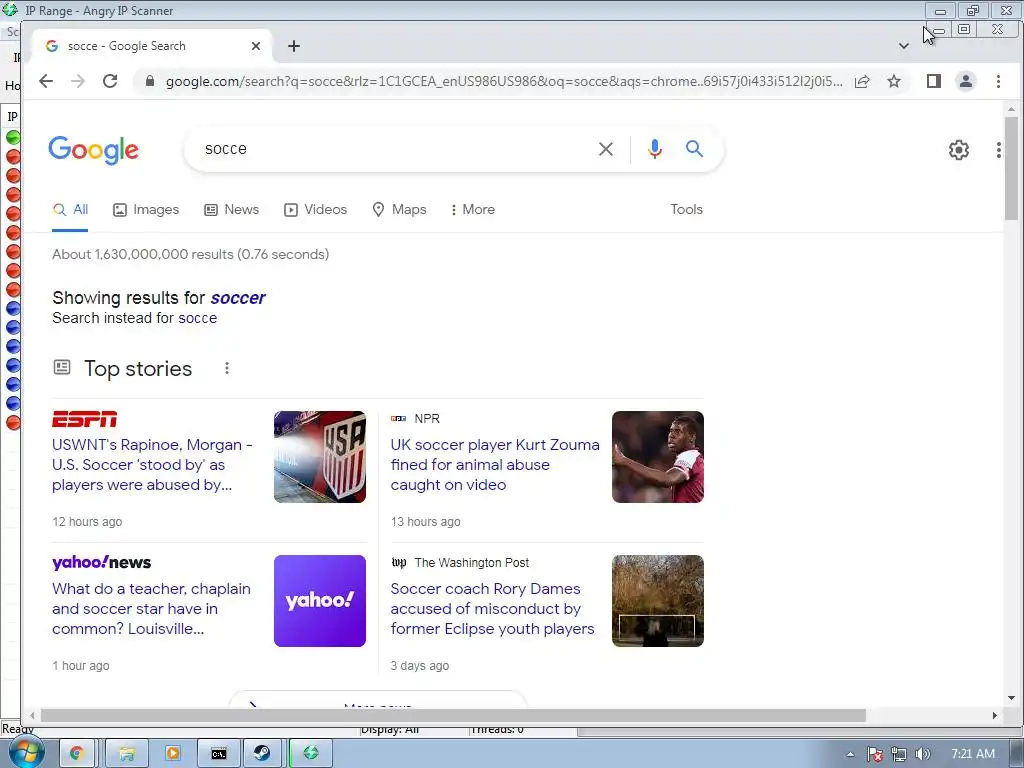View site info via the padlock icon
Screen dimensions: 1024x768
[150, 81]
